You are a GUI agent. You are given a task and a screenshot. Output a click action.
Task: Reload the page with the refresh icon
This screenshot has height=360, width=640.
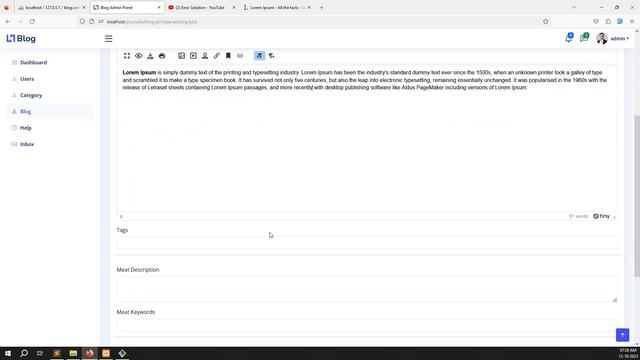pos(32,21)
